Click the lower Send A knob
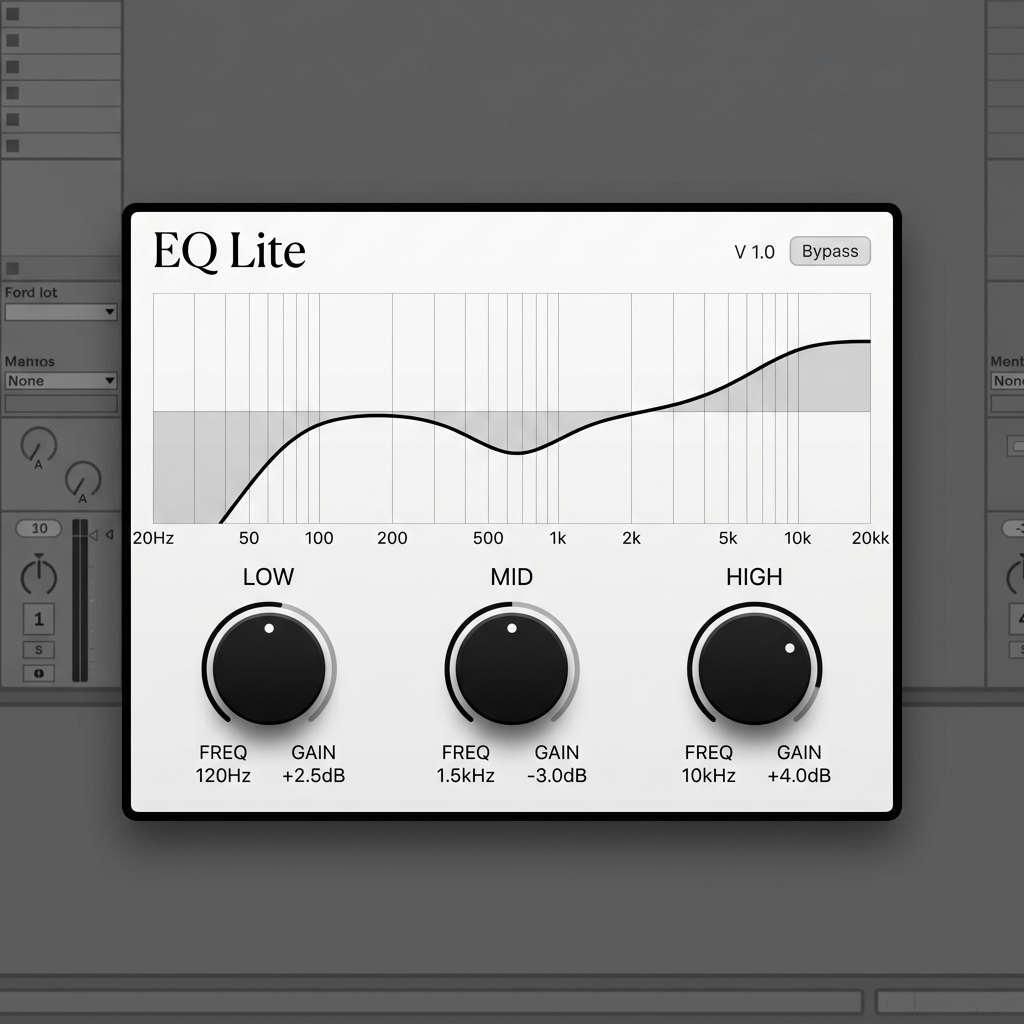The width and height of the screenshot is (1024, 1024). coord(83,479)
